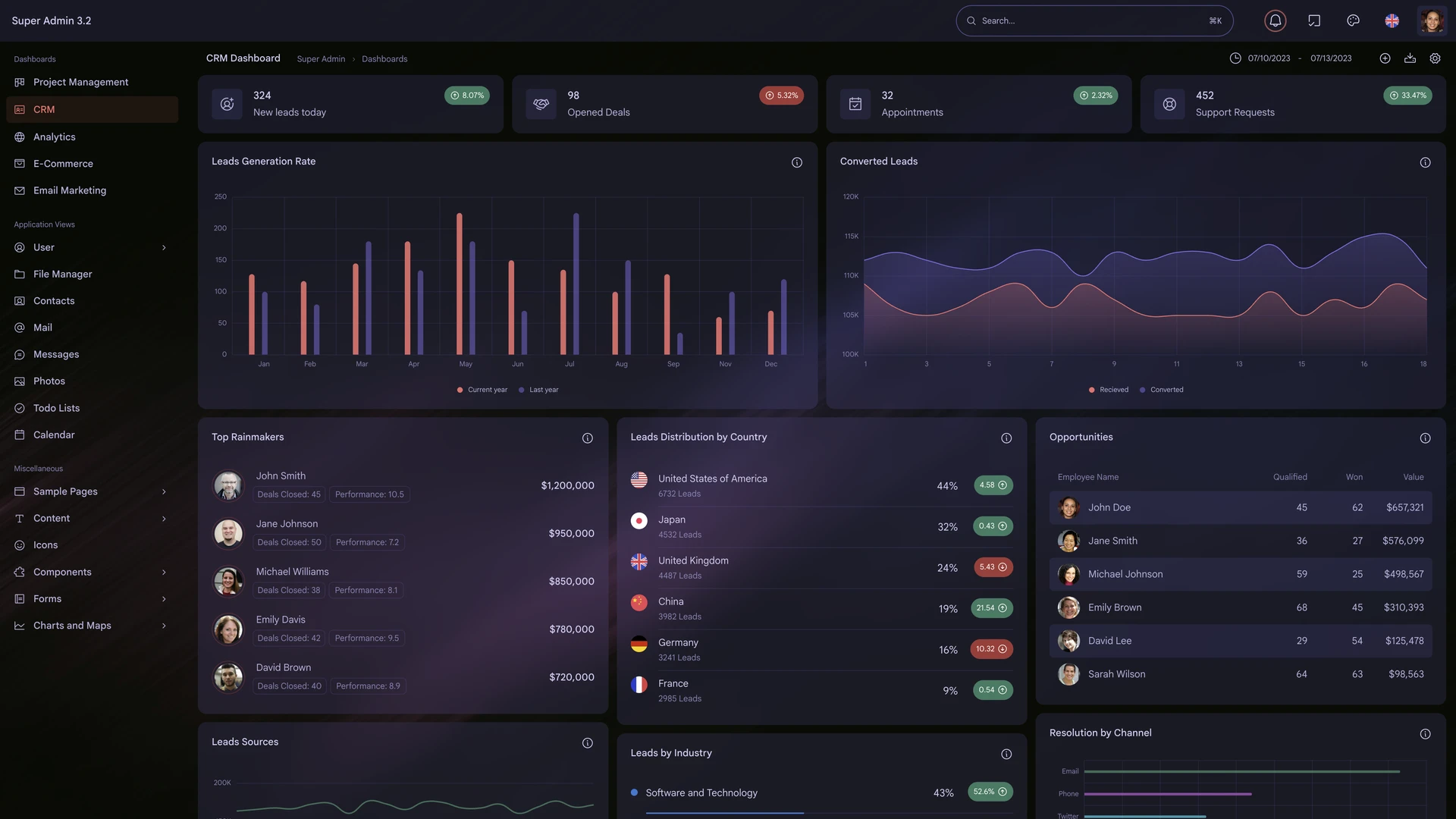This screenshot has width=1456, height=819.
Task: Click the $1,200,000 rainmaker value
Action: point(567,485)
